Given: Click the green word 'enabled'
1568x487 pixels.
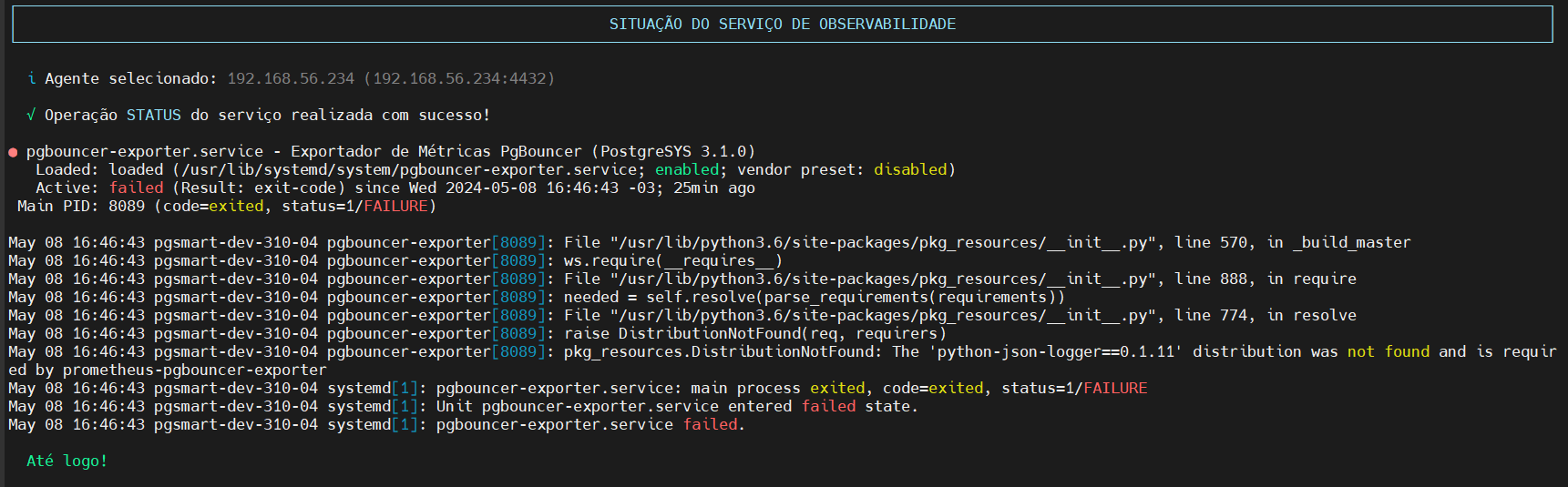Looking at the screenshot, I should (687, 169).
